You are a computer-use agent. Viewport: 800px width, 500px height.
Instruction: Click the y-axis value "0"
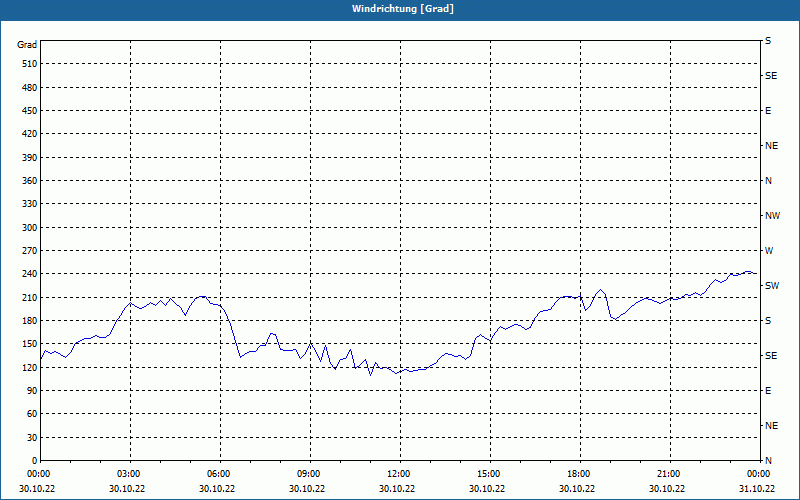pyautogui.click(x=35, y=461)
